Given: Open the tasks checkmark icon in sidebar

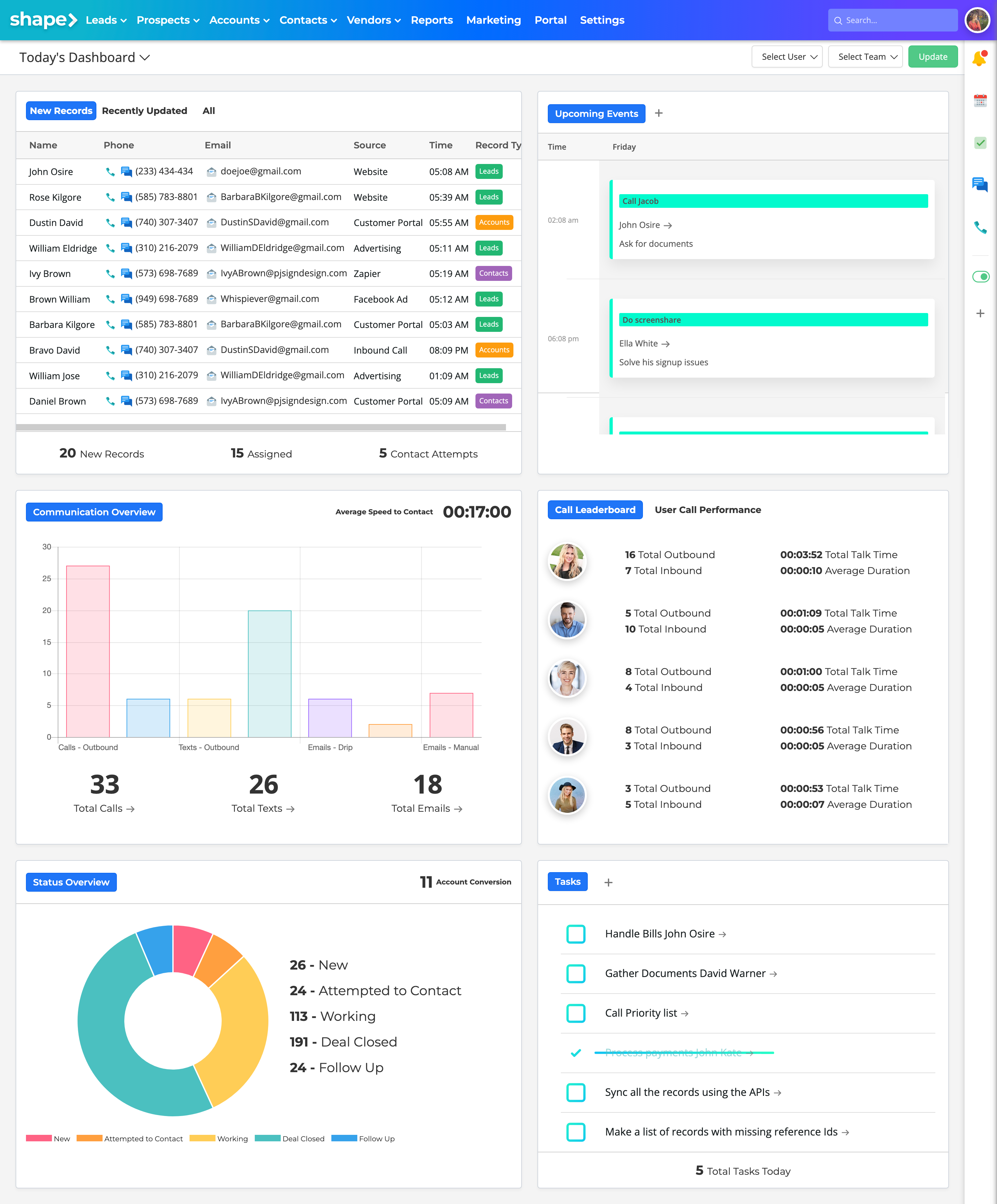Looking at the screenshot, I should point(980,142).
